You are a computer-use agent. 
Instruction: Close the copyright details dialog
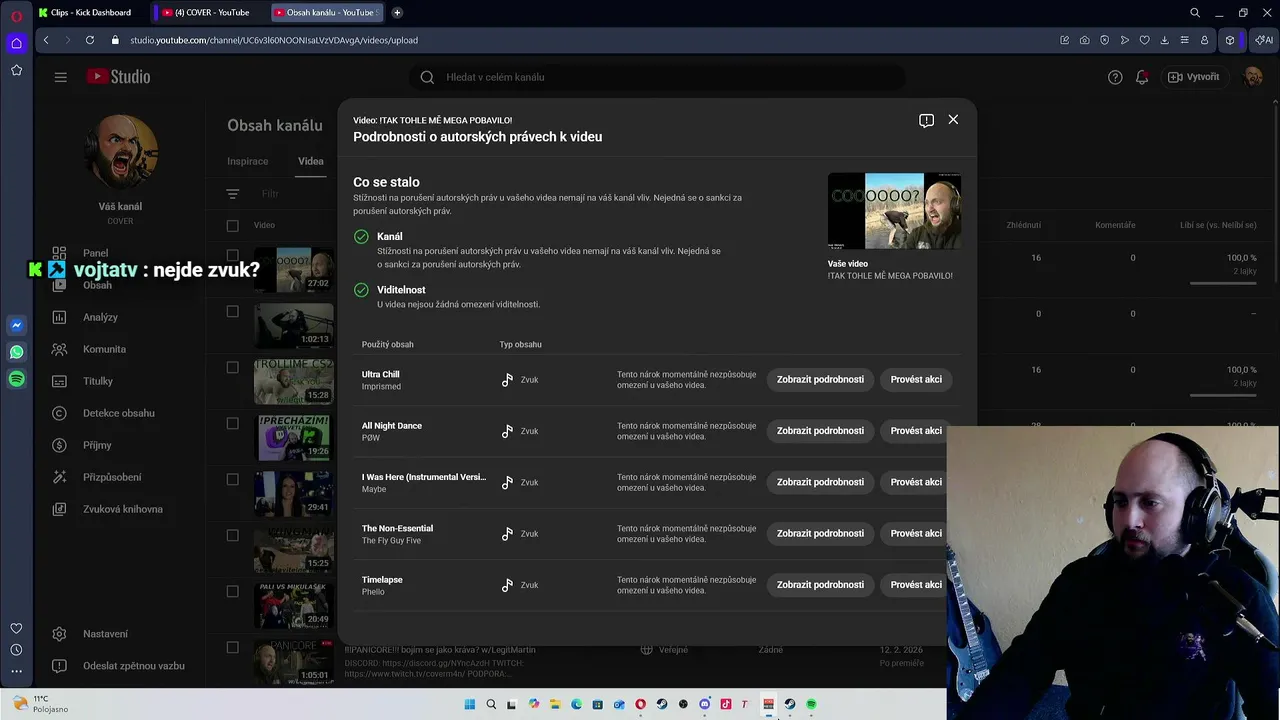953,119
